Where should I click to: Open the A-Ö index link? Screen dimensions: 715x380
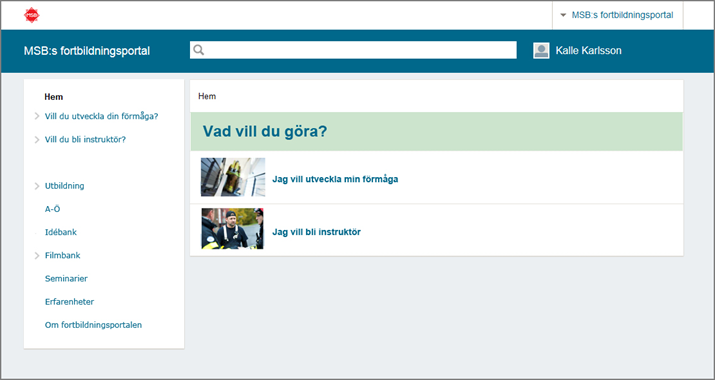point(52,209)
